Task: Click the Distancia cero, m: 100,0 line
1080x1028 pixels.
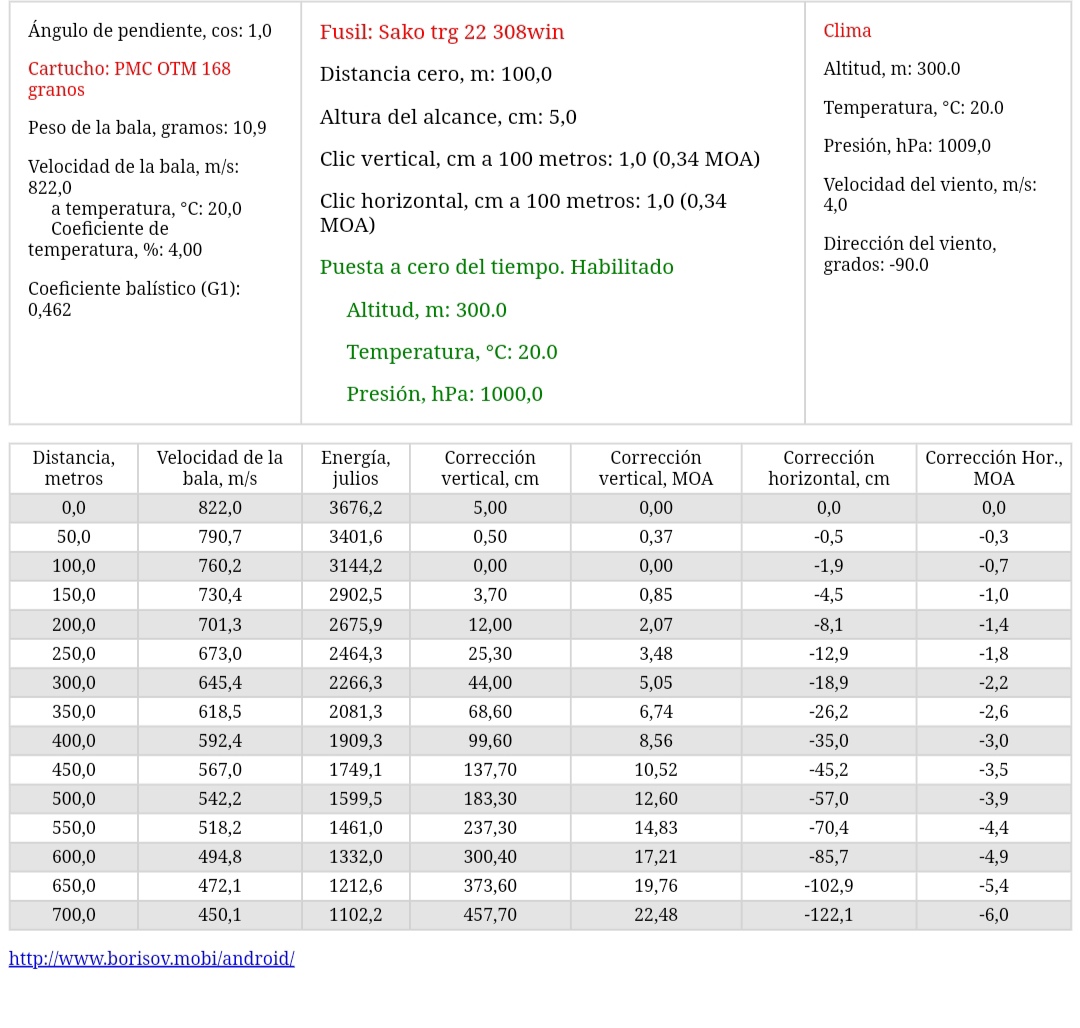Action: pyautogui.click(x=435, y=74)
